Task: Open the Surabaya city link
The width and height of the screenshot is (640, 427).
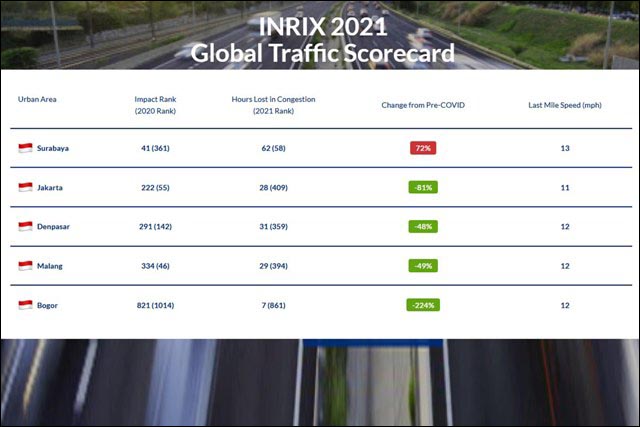Action: tap(53, 148)
